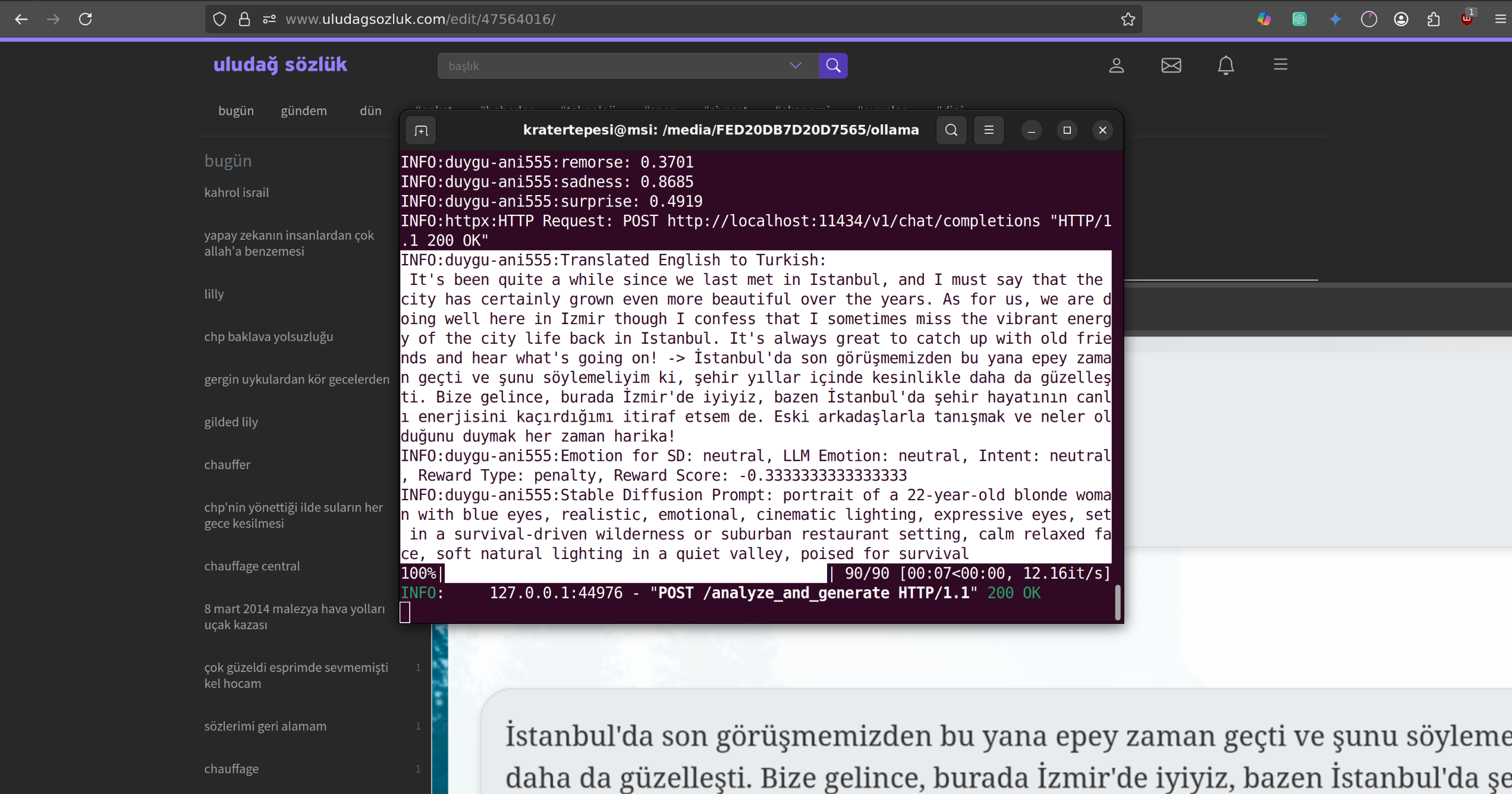
Task: Click the terminal search icon
Action: [951, 130]
